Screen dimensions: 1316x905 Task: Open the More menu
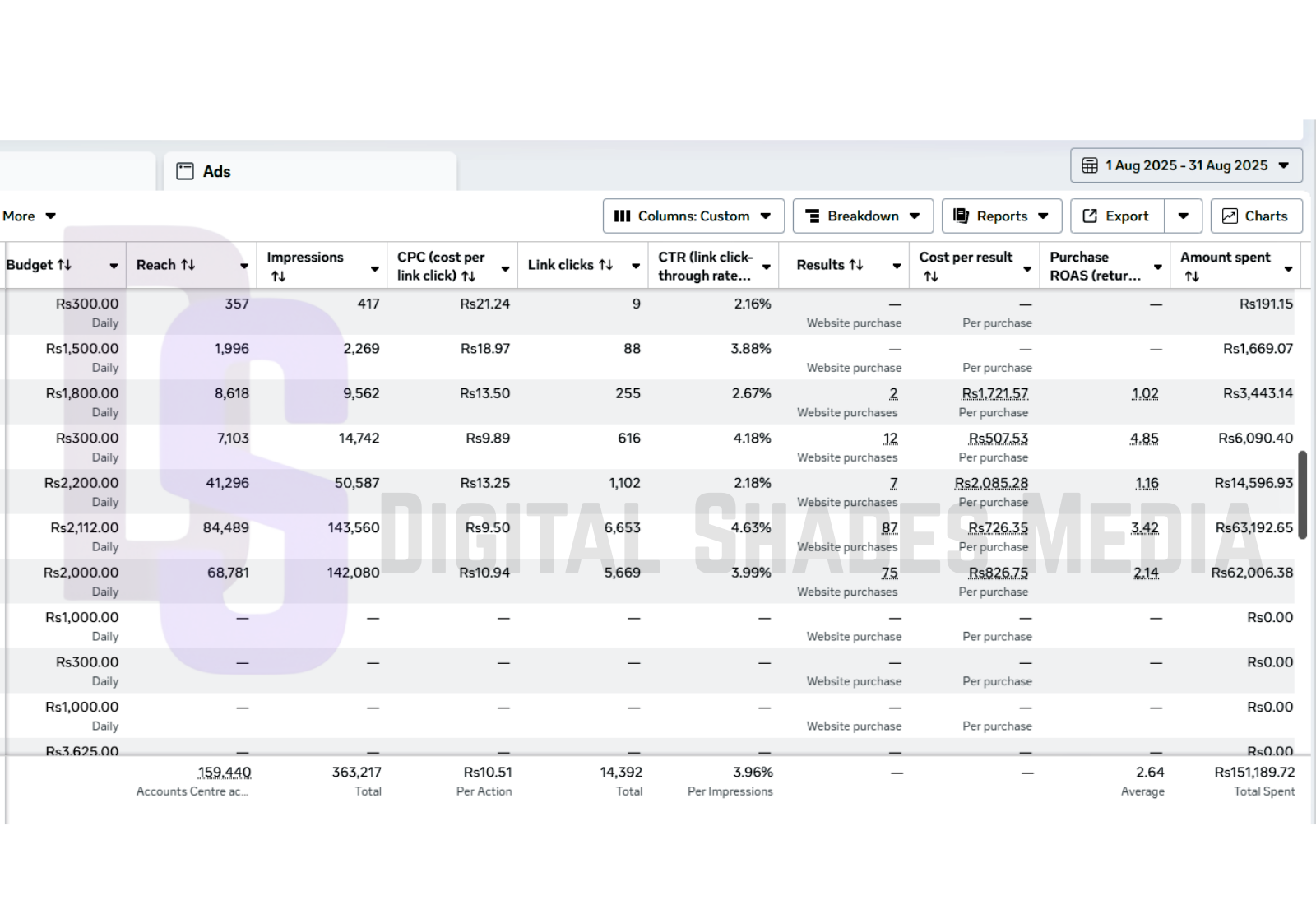coord(29,216)
